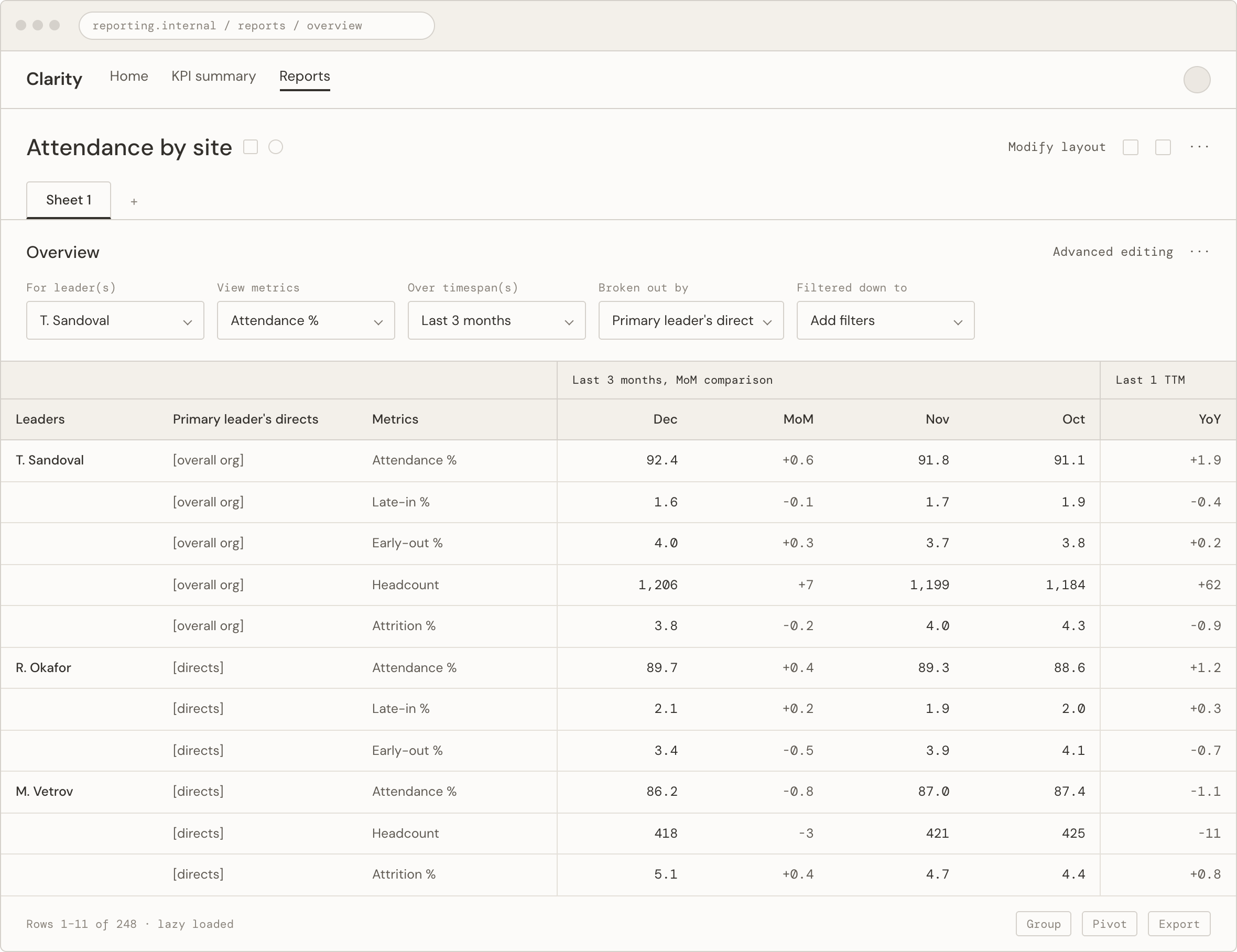Click the MoM column header

(x=798, y=419)
